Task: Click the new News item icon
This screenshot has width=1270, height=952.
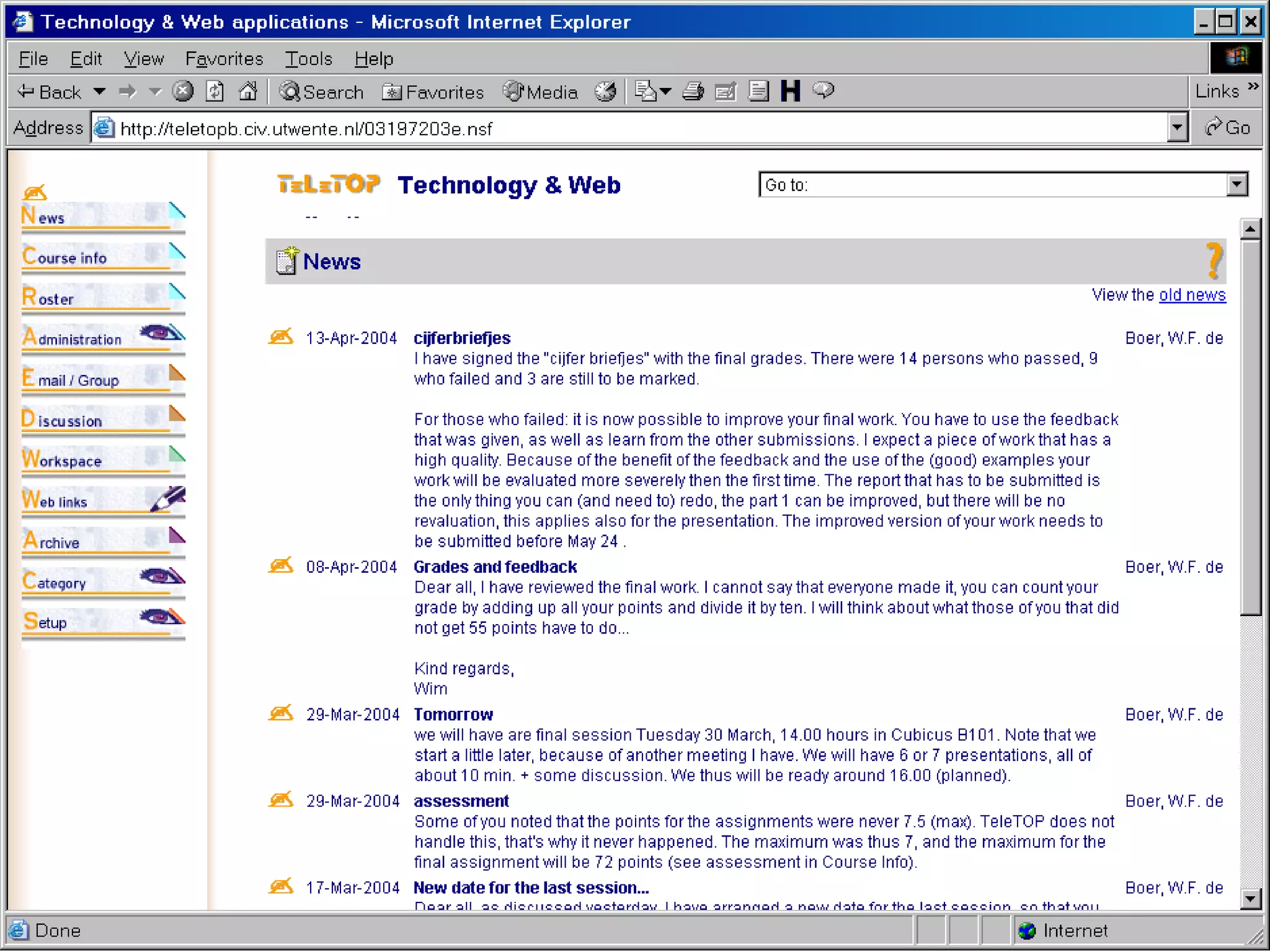Action: 286,261
